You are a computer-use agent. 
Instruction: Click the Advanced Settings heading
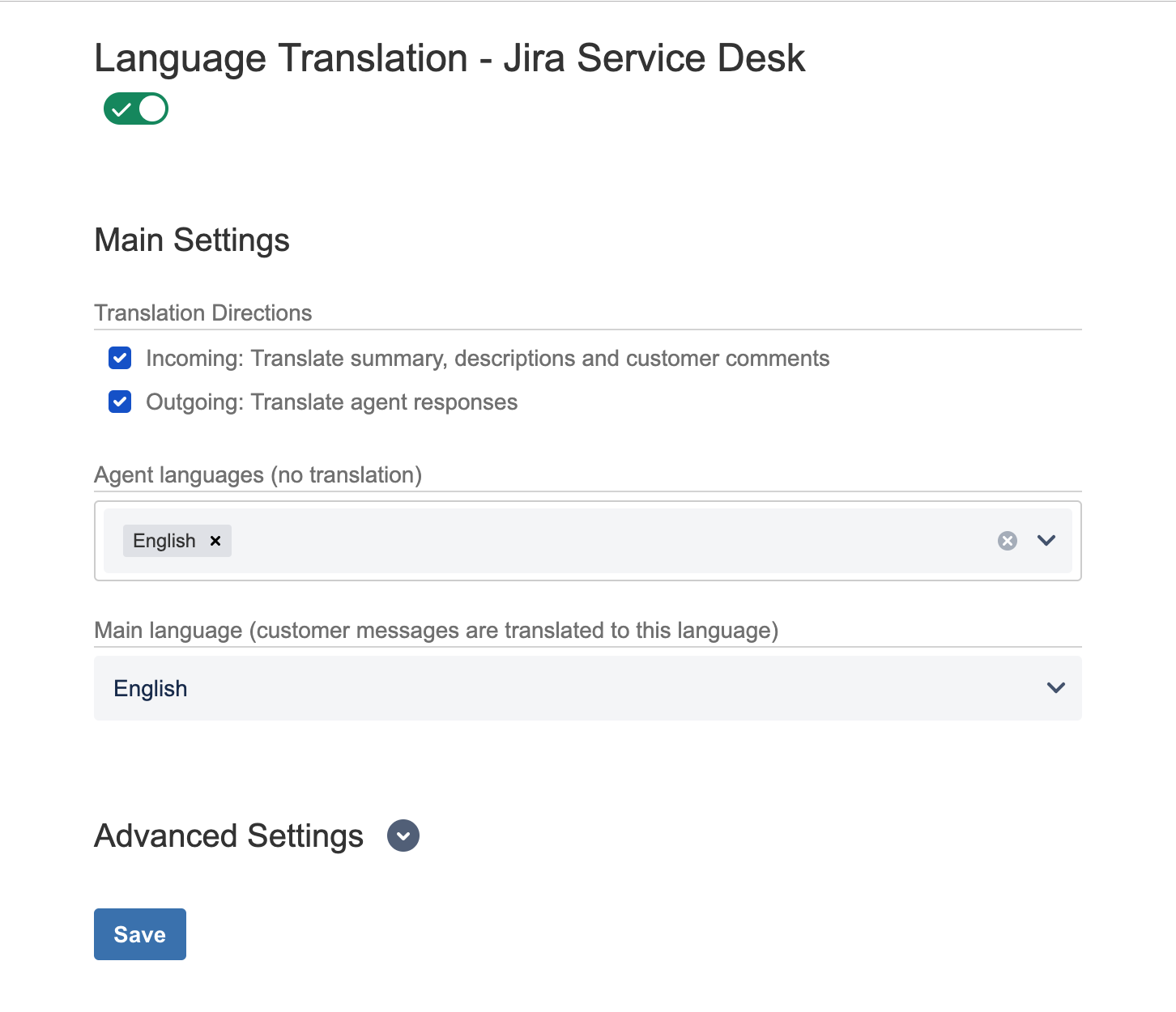click(x=229, y=836)
